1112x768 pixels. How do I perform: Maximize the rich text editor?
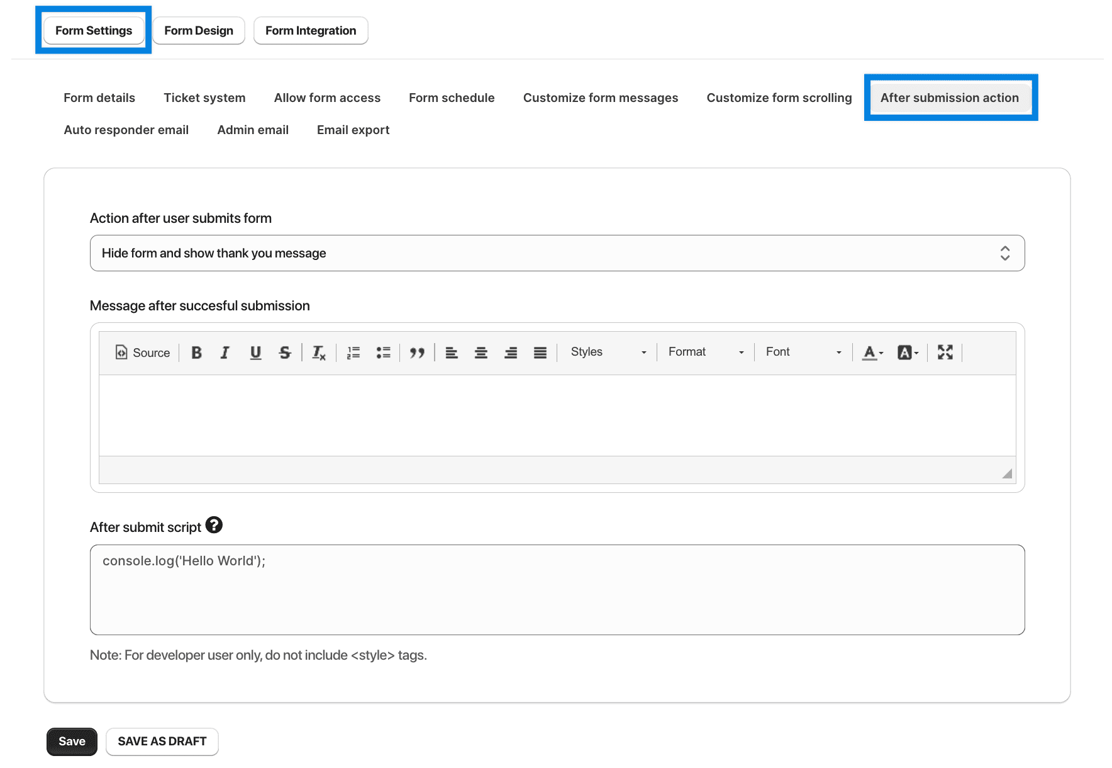click(x=945, y=352)
